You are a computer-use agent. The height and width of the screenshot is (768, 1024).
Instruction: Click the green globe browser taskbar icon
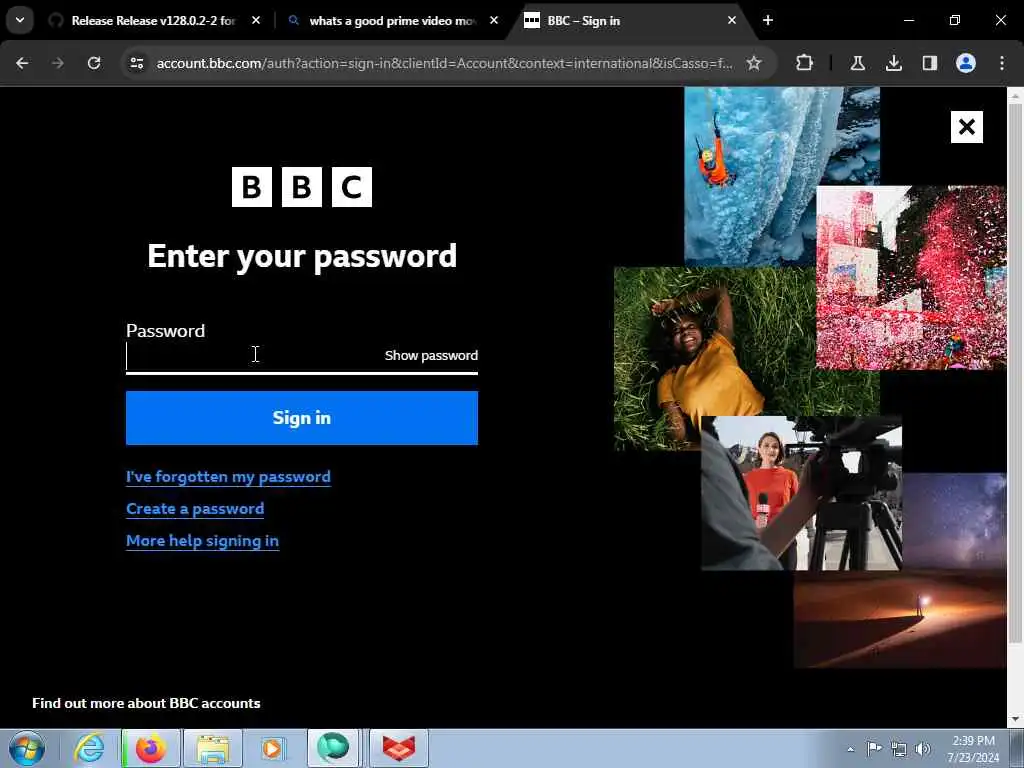[x=333, y=748]
